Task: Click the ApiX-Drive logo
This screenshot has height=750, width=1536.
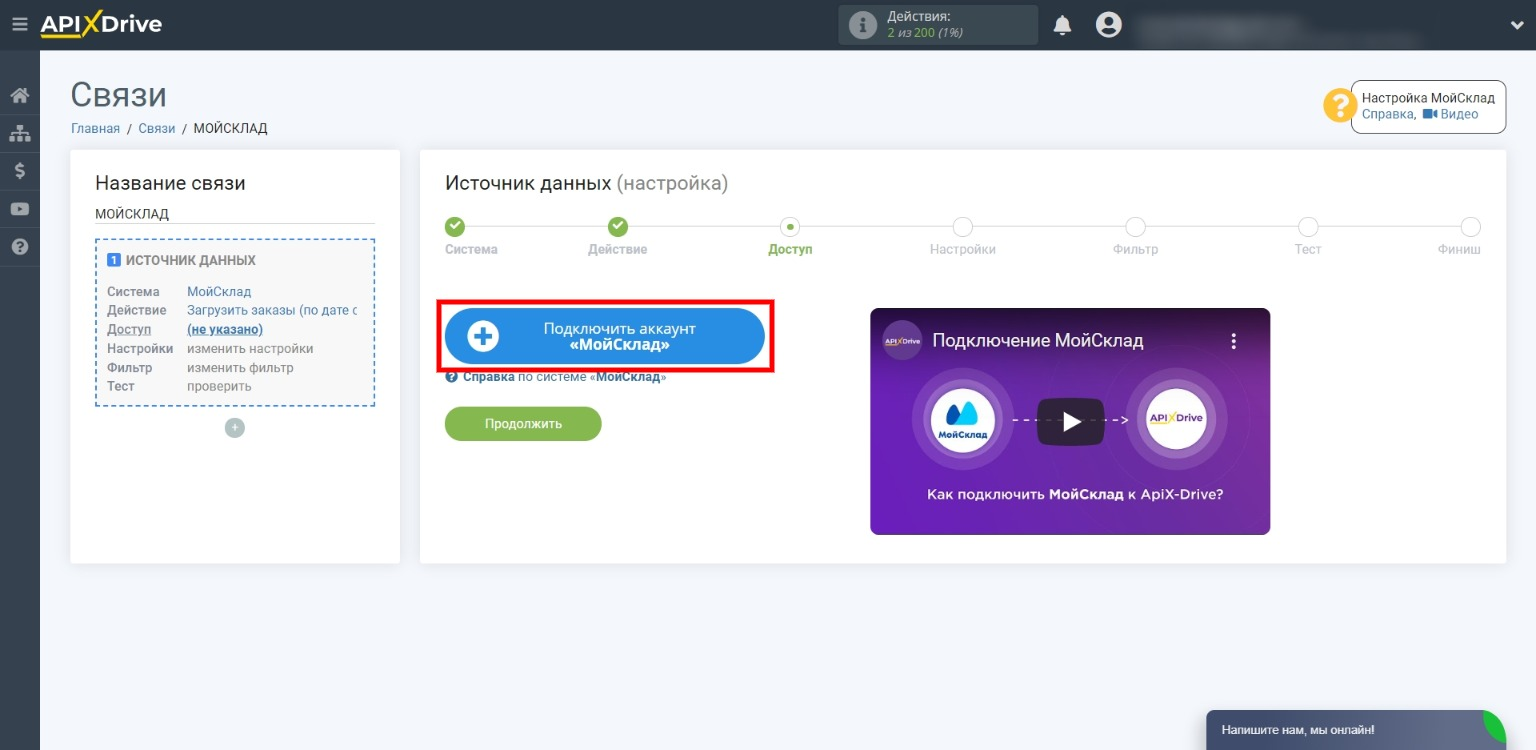Action: pyautogui.click(x=101, y=25)
